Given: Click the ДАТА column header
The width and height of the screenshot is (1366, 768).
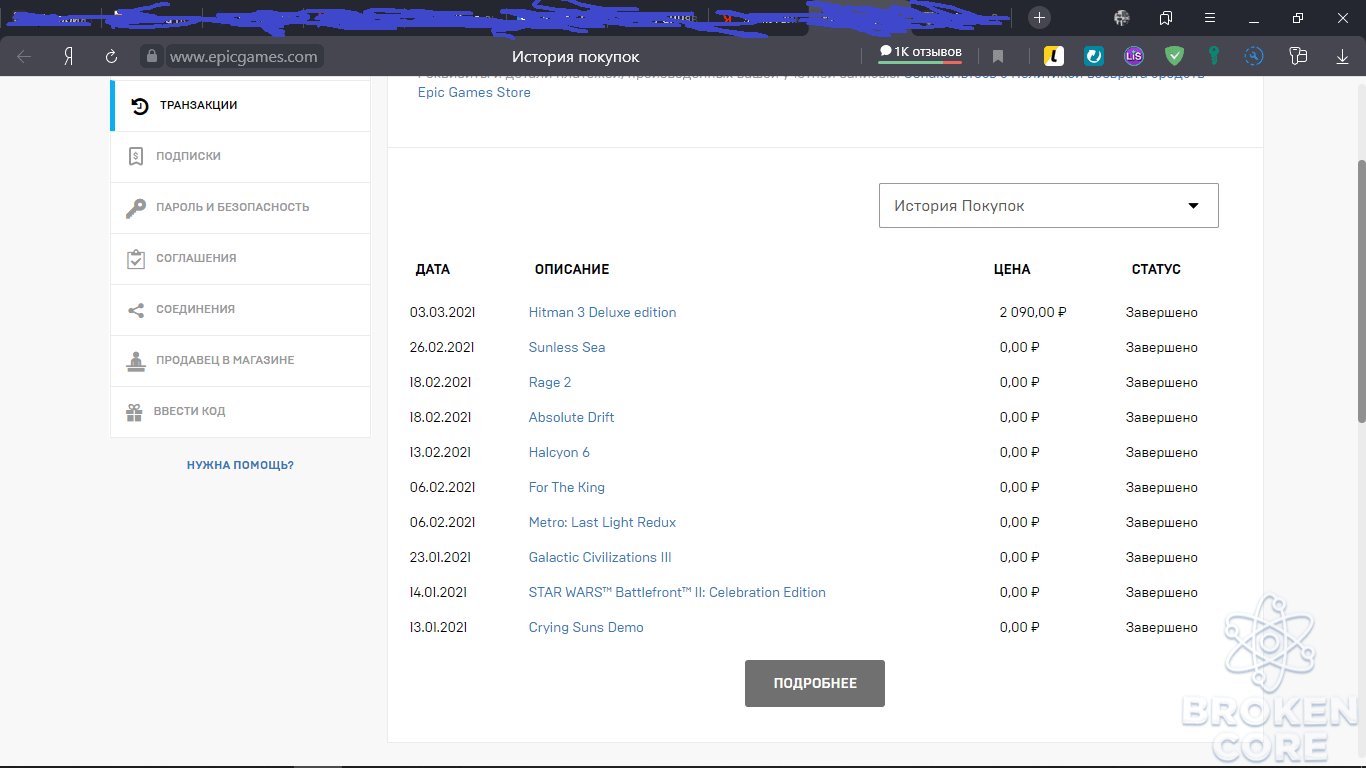Looking at the screenshot, I should (x=433, y=269).
